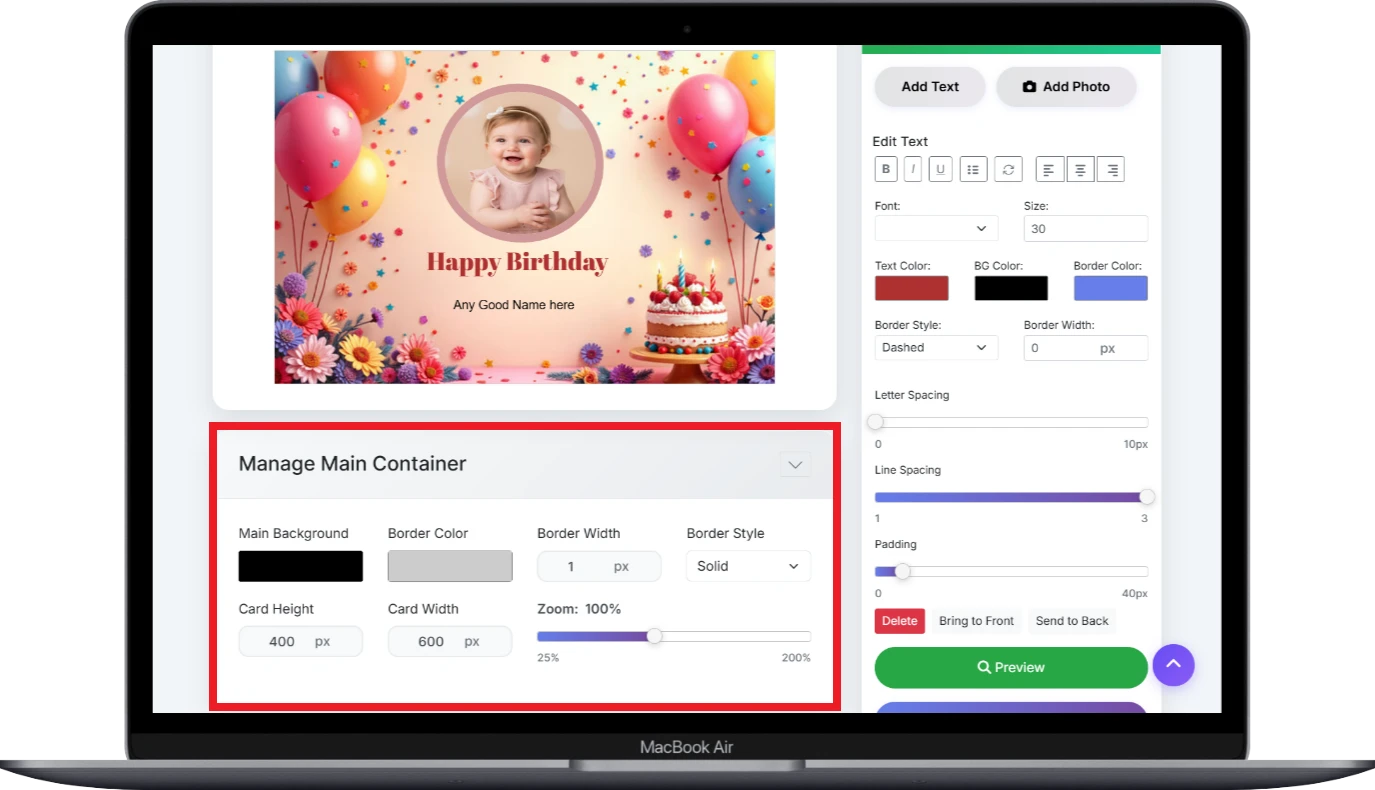The height and width of the screenshot is (790, 1375).
Task: Align text to the right
Action: click(1111, 170)
